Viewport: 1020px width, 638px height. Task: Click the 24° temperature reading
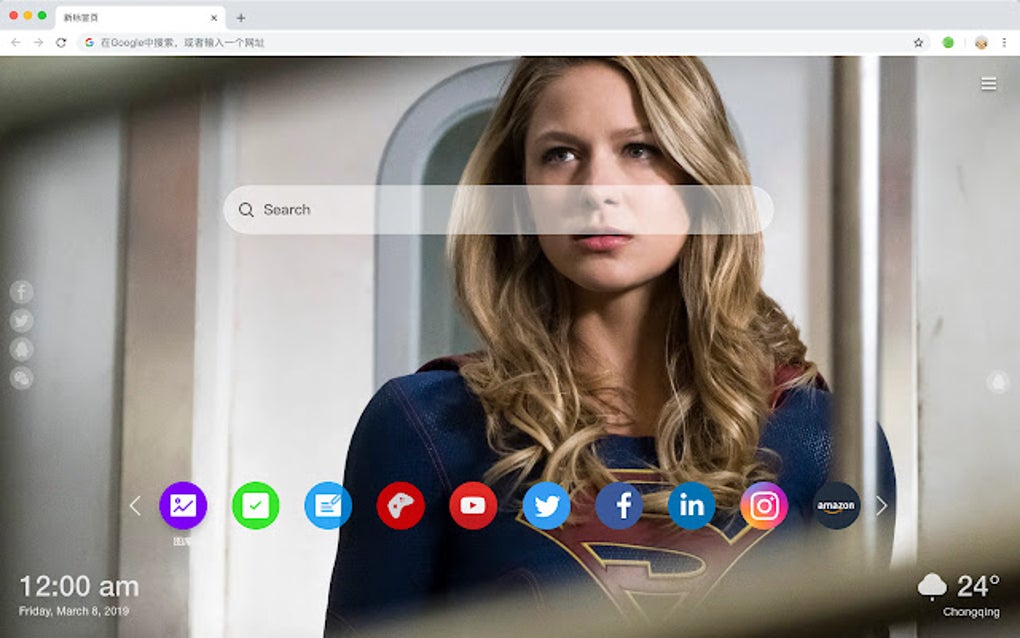tap(978, 586)
